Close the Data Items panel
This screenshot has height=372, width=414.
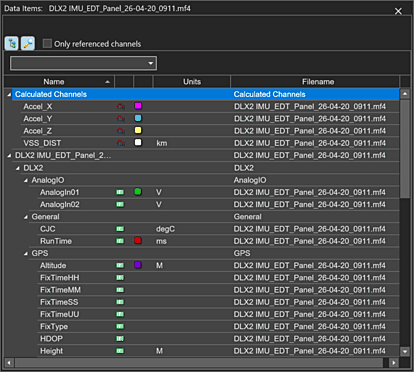[x=398, y=11]
